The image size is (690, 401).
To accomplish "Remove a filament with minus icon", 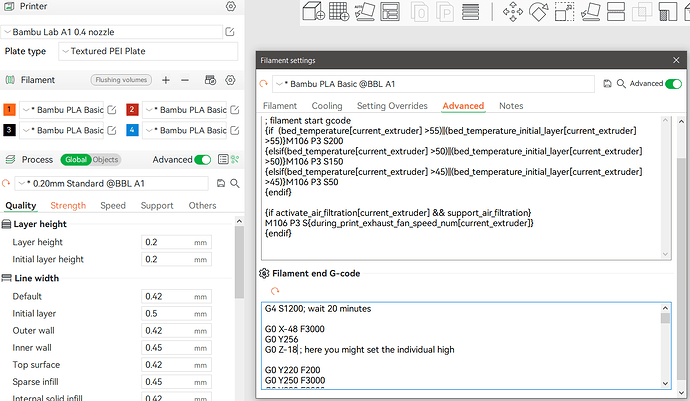I will [185, 80].
